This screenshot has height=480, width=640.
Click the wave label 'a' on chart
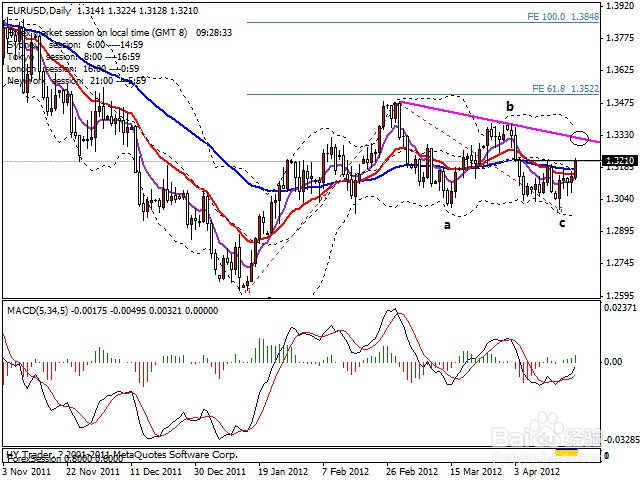[447, 225]
